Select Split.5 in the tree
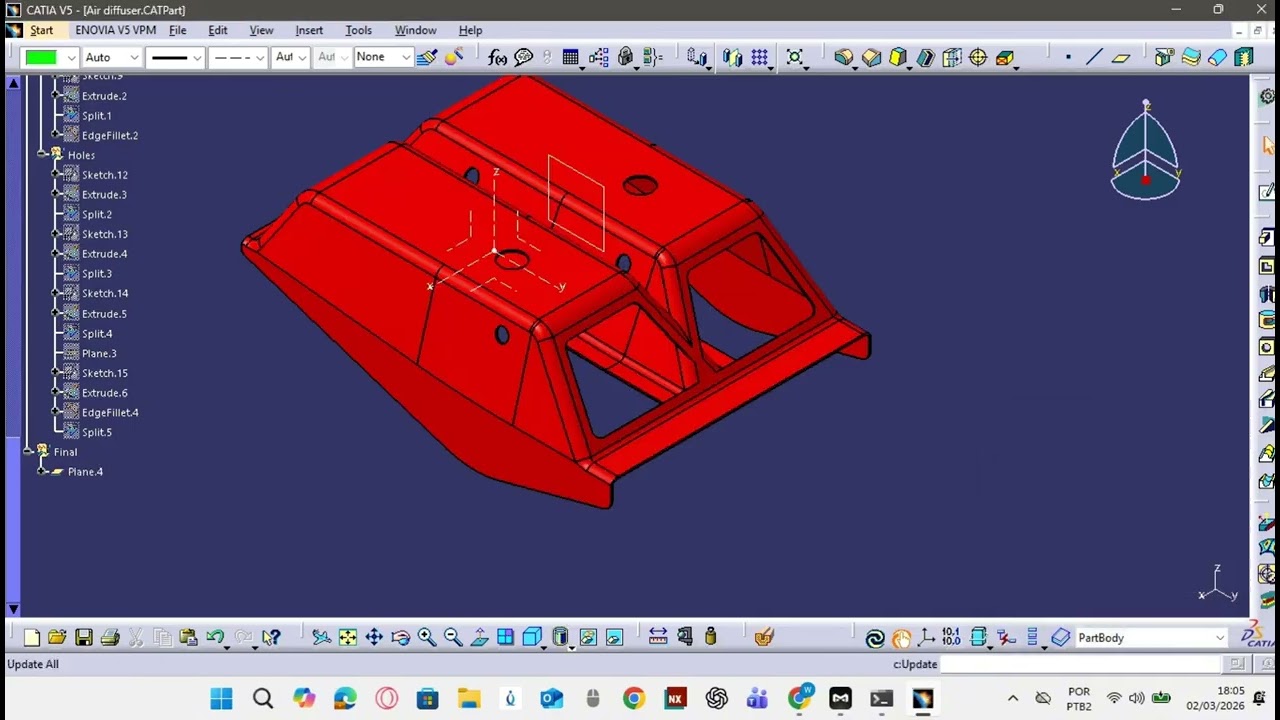This screenshot has height=720, width=1280. coord(97,432)
